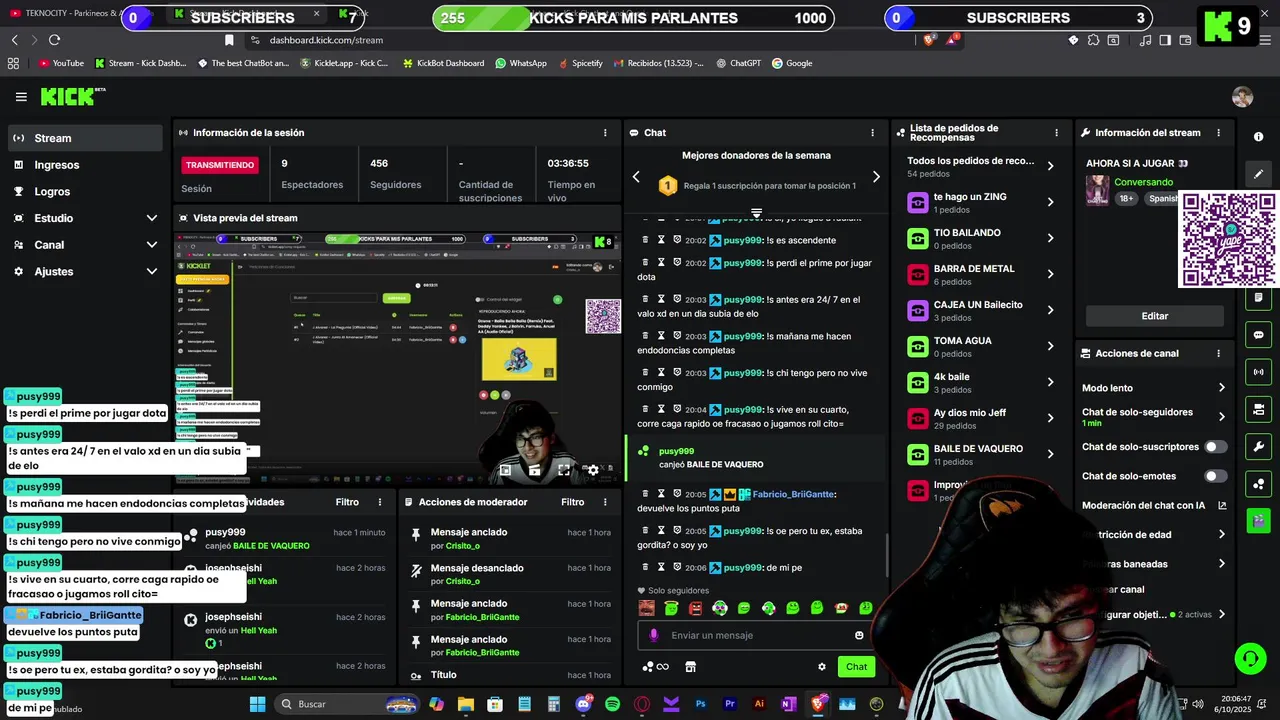Toggle Chat de solo-emotes switch
This screenshot has width=1280, height=720.
[x=1215, y=476]
